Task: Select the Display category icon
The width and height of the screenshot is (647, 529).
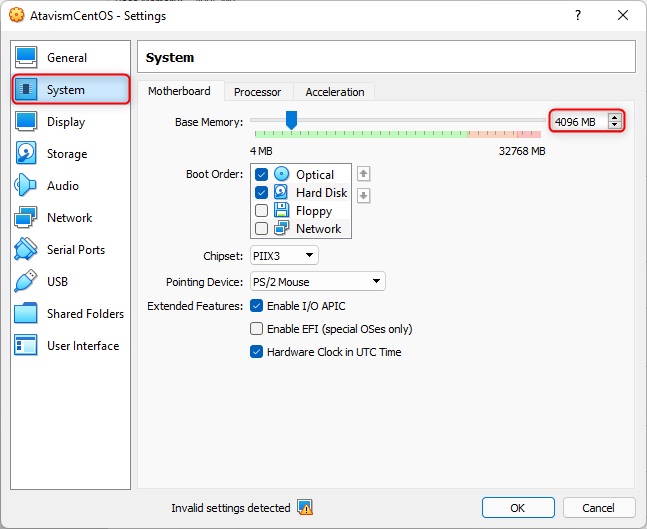Action: [x=26, y=122]
